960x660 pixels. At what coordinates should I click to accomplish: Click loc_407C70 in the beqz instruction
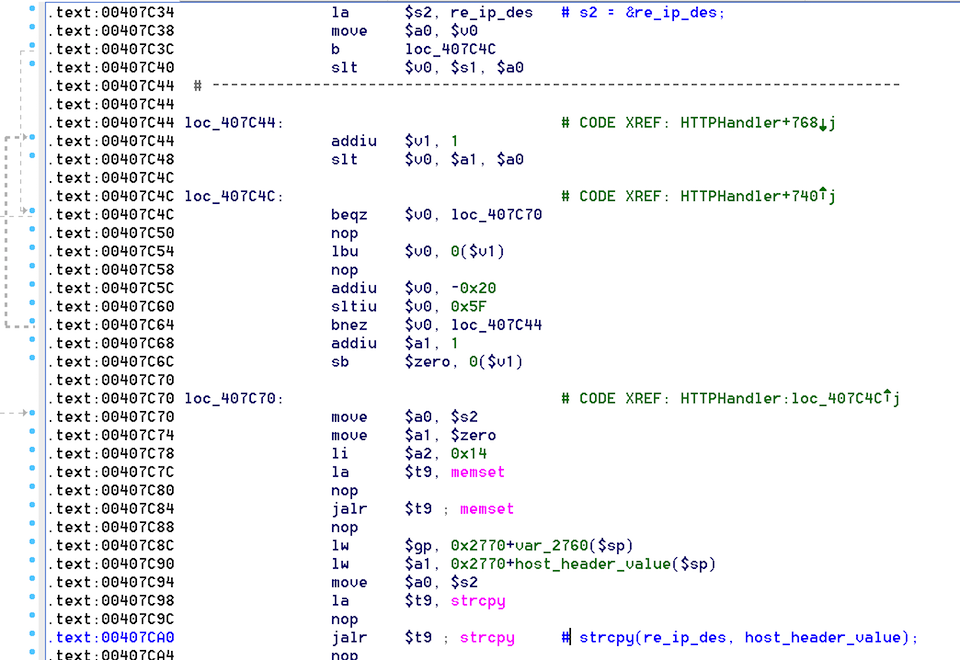tap(497, 214)
